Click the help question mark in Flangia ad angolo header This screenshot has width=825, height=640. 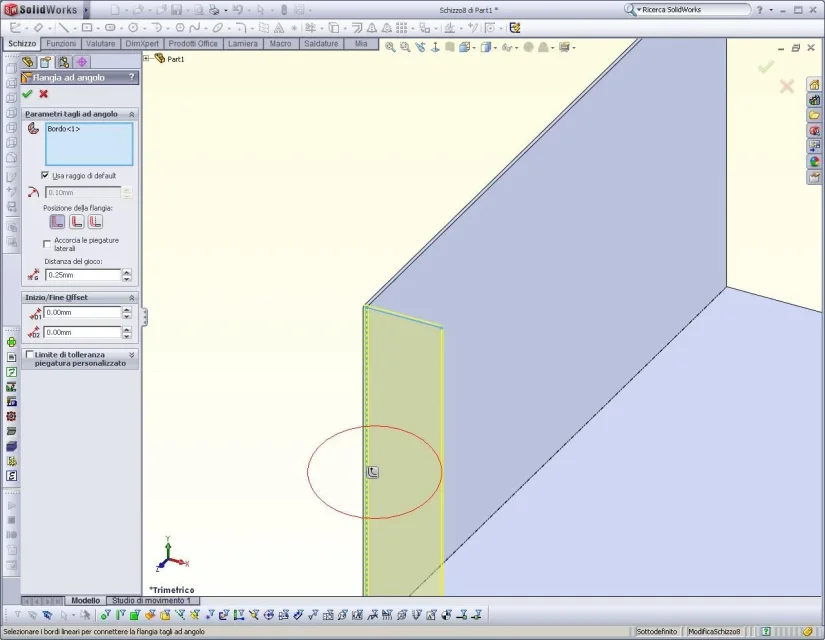tap(132, 77)
